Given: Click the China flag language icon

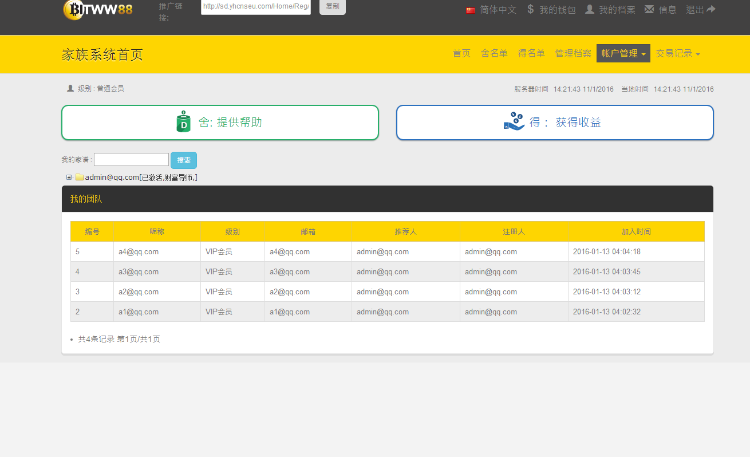Looking at the screenshot, I should pyautogui.click(x=471, y=10).
